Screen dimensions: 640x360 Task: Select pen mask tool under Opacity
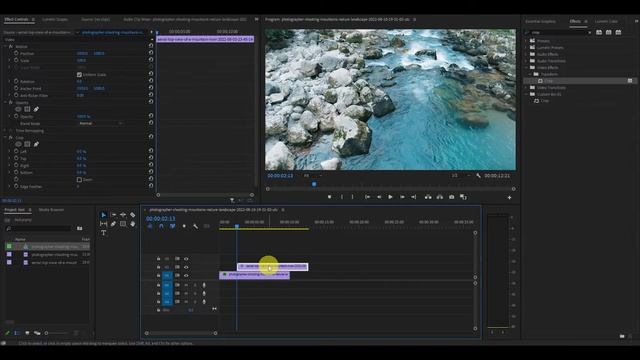(x=36, y=109)
